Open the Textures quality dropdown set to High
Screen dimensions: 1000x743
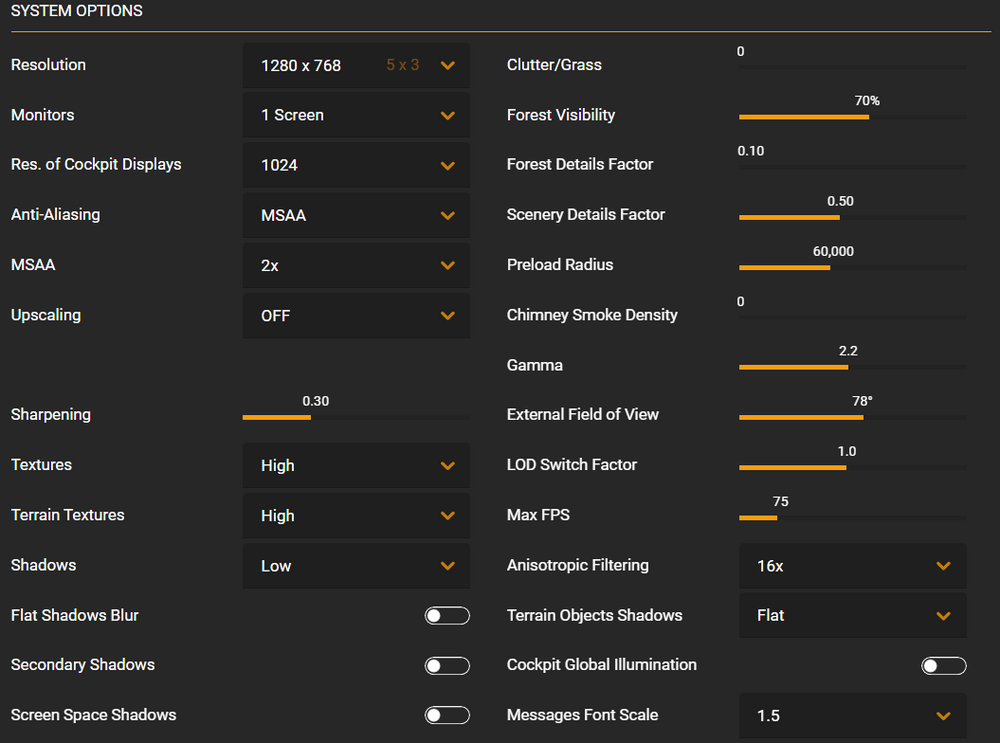[x=355, y=465]
